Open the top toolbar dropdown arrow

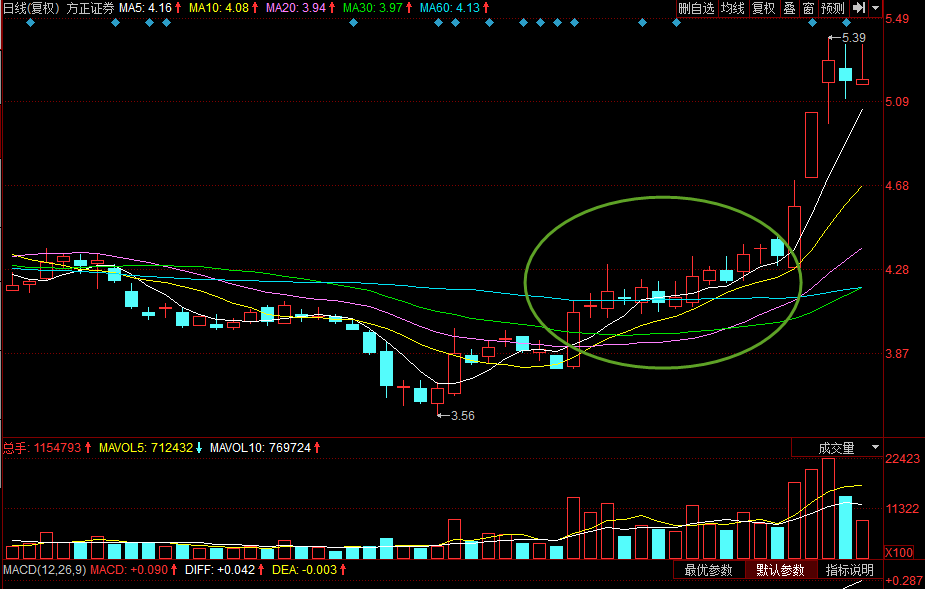(x=875, y=8)
